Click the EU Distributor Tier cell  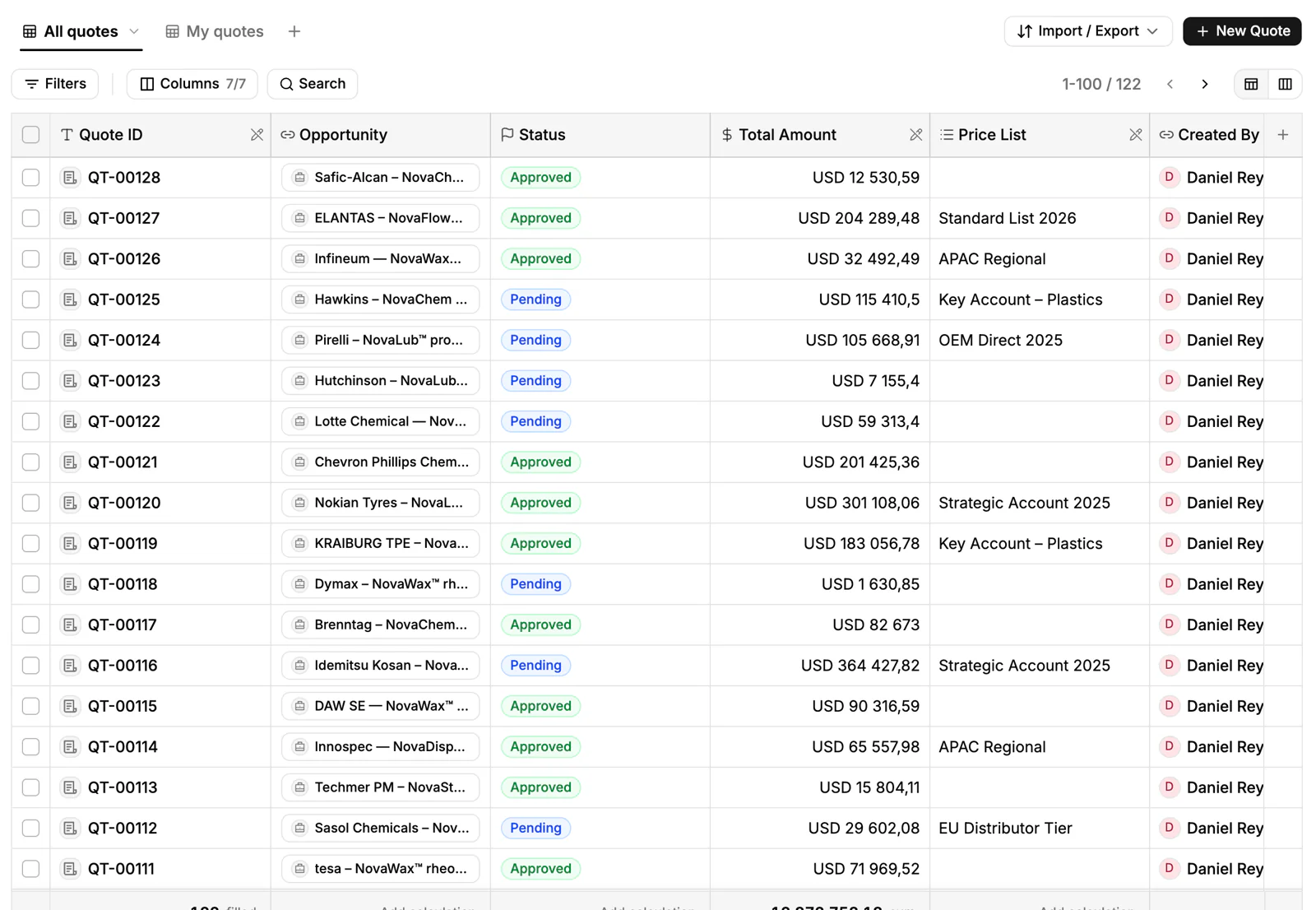tap(1040, 829)
